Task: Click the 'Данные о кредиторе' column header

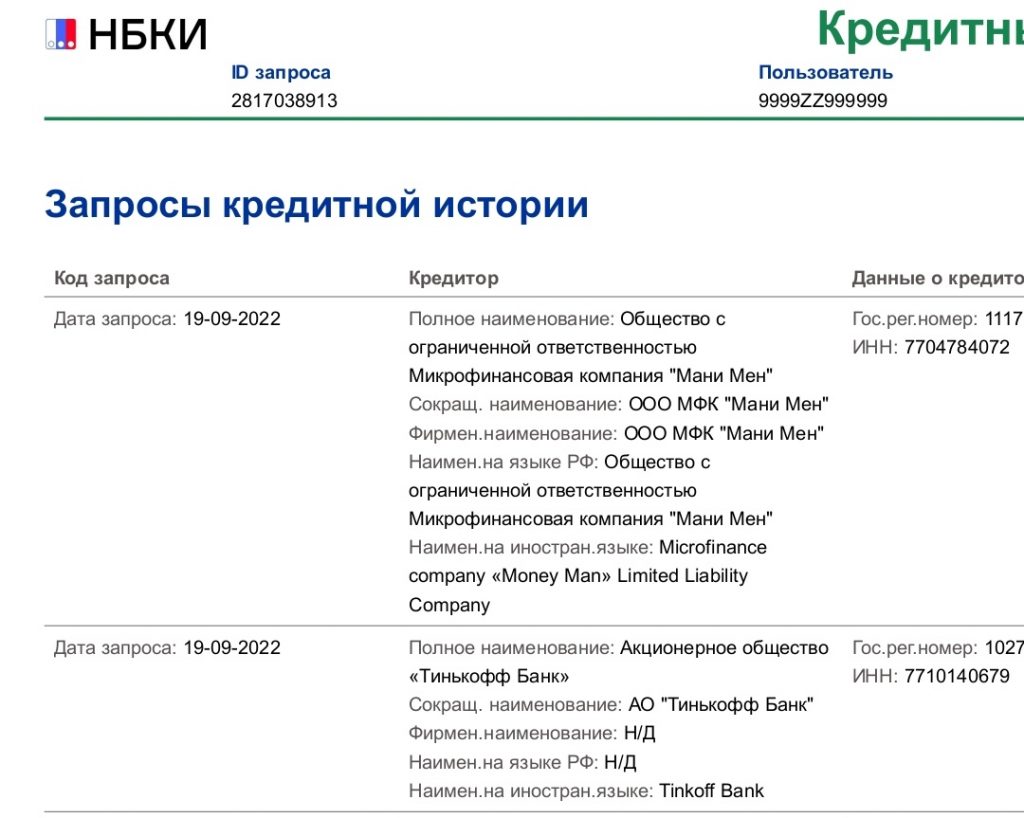Action: [938, 278]
